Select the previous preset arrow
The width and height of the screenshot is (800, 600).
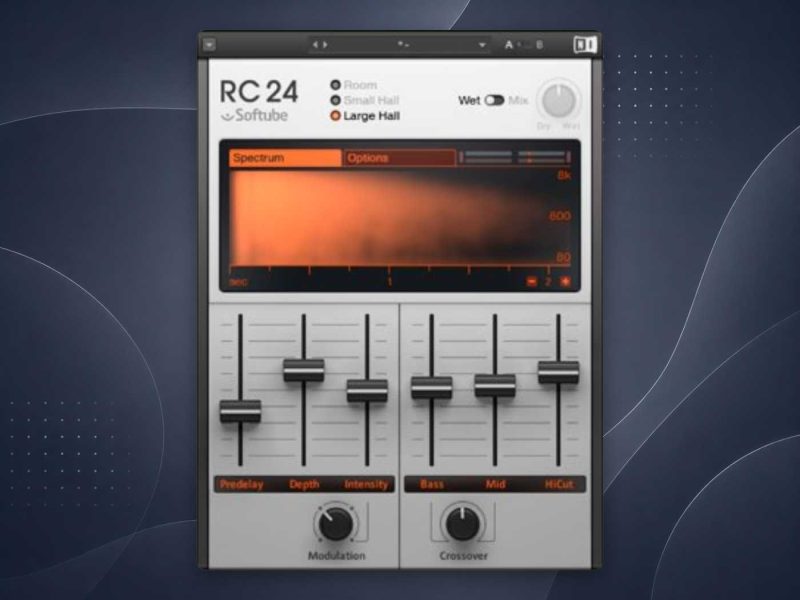[x=315, y=45]
